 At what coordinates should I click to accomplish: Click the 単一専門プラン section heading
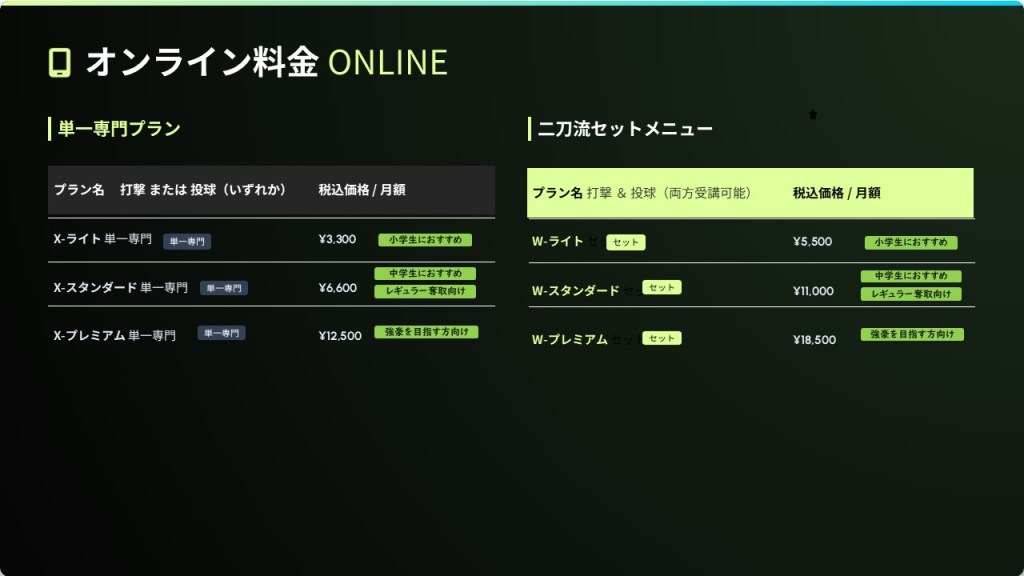coord(119,128)
